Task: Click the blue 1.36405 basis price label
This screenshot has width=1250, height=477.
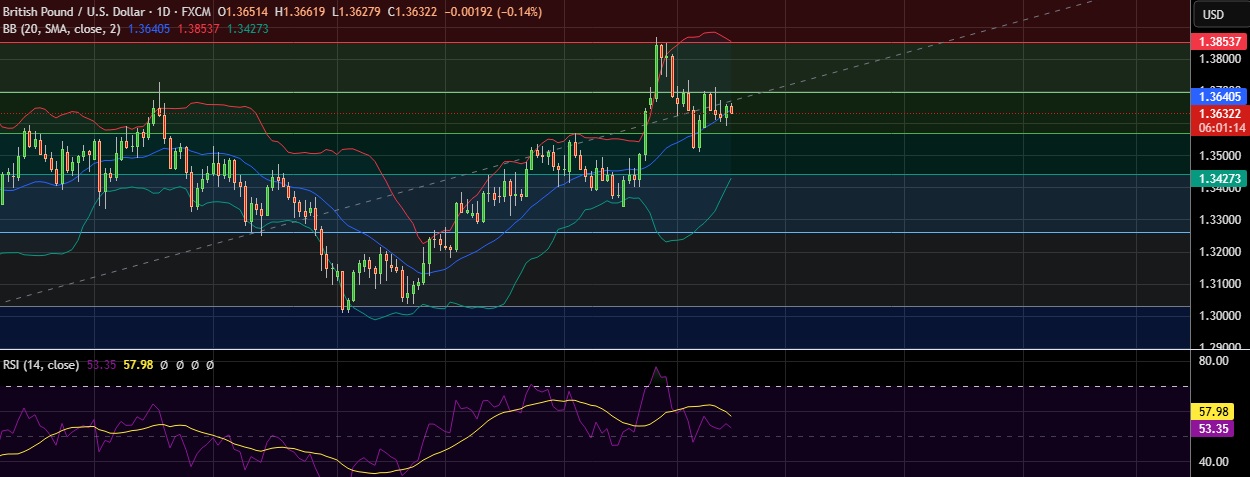Action: point(1219,96)
